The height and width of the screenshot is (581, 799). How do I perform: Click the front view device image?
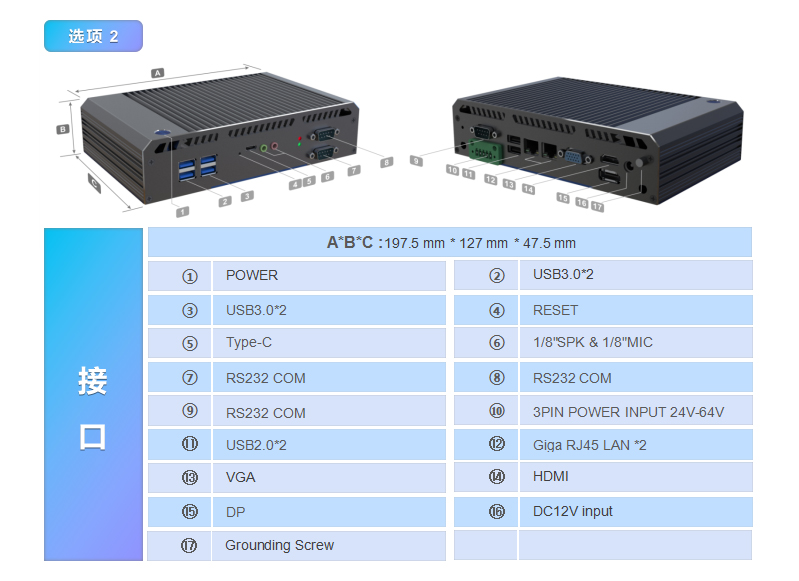pos(219,138)
